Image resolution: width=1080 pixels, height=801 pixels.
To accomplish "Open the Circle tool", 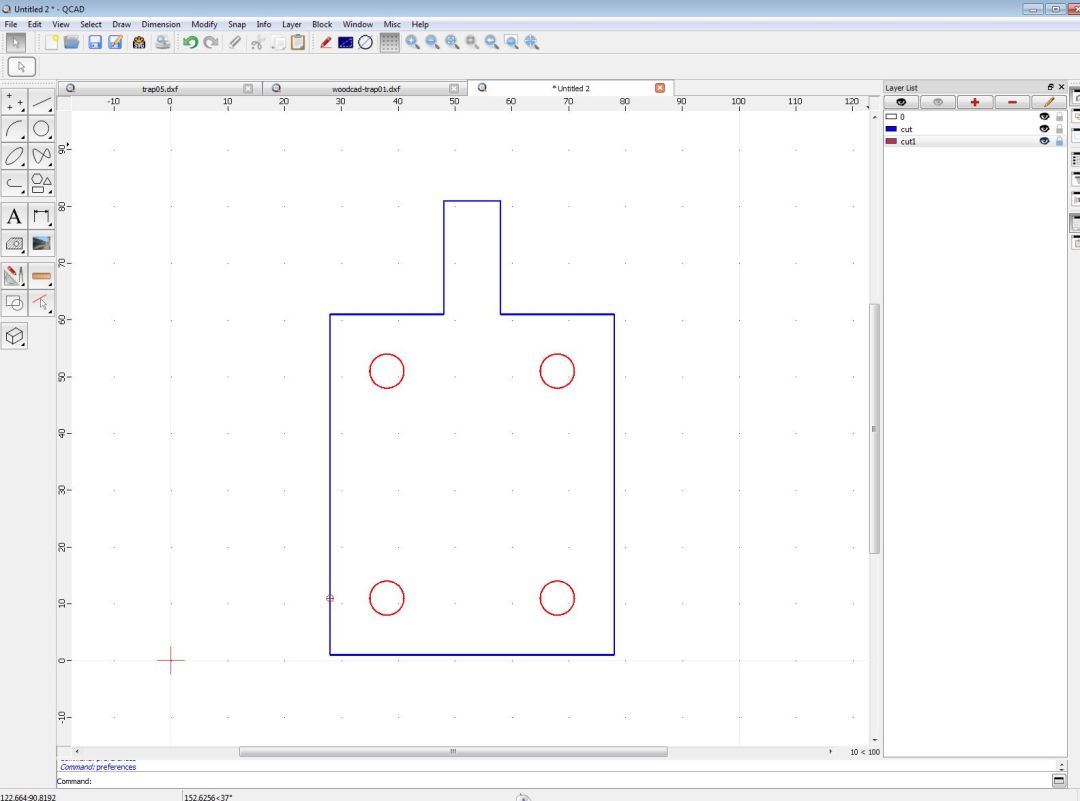I will [x=41, y=129].
